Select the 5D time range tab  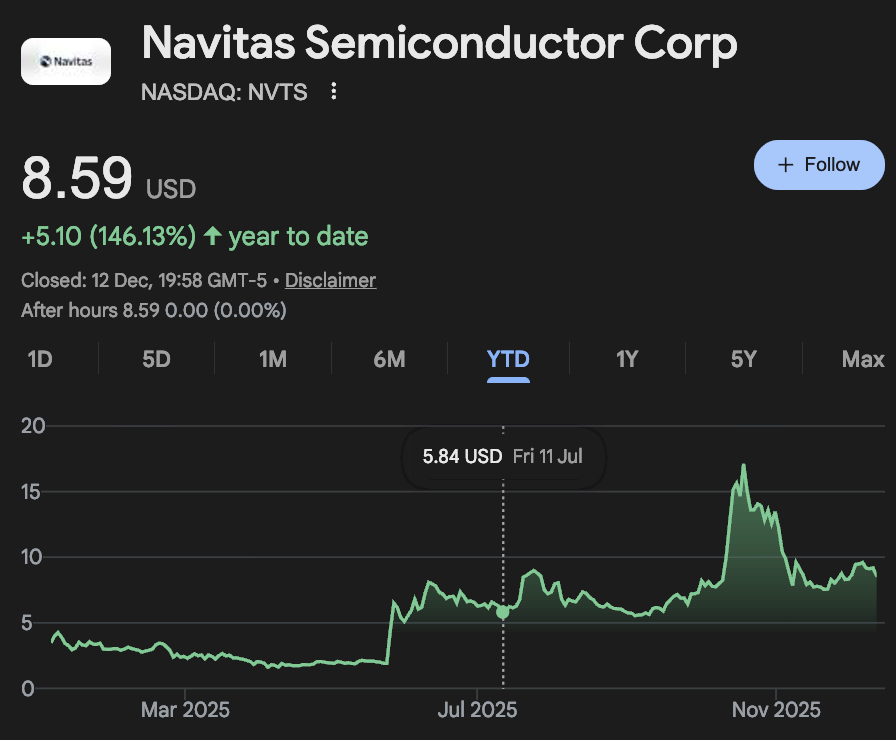pyautogui.click(x=156, y=359)
